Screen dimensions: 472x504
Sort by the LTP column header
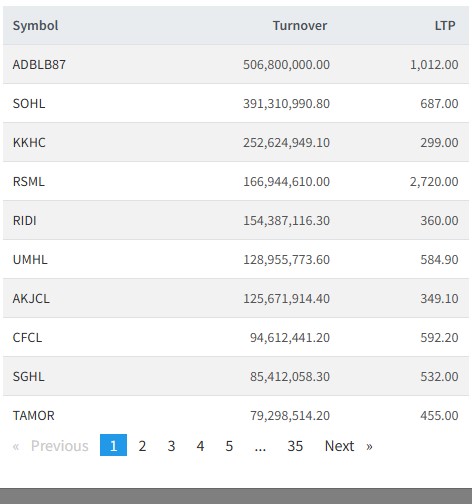[445, 26]
